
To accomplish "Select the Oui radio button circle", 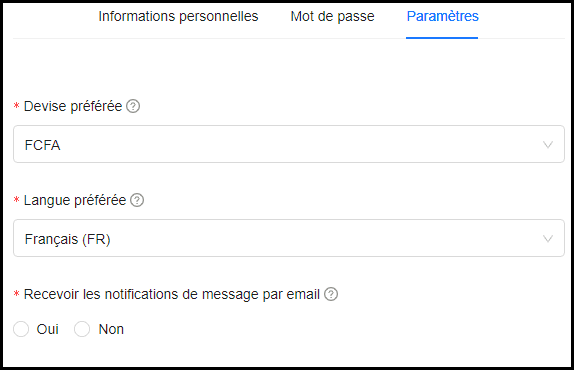I will tap(21, 329).
